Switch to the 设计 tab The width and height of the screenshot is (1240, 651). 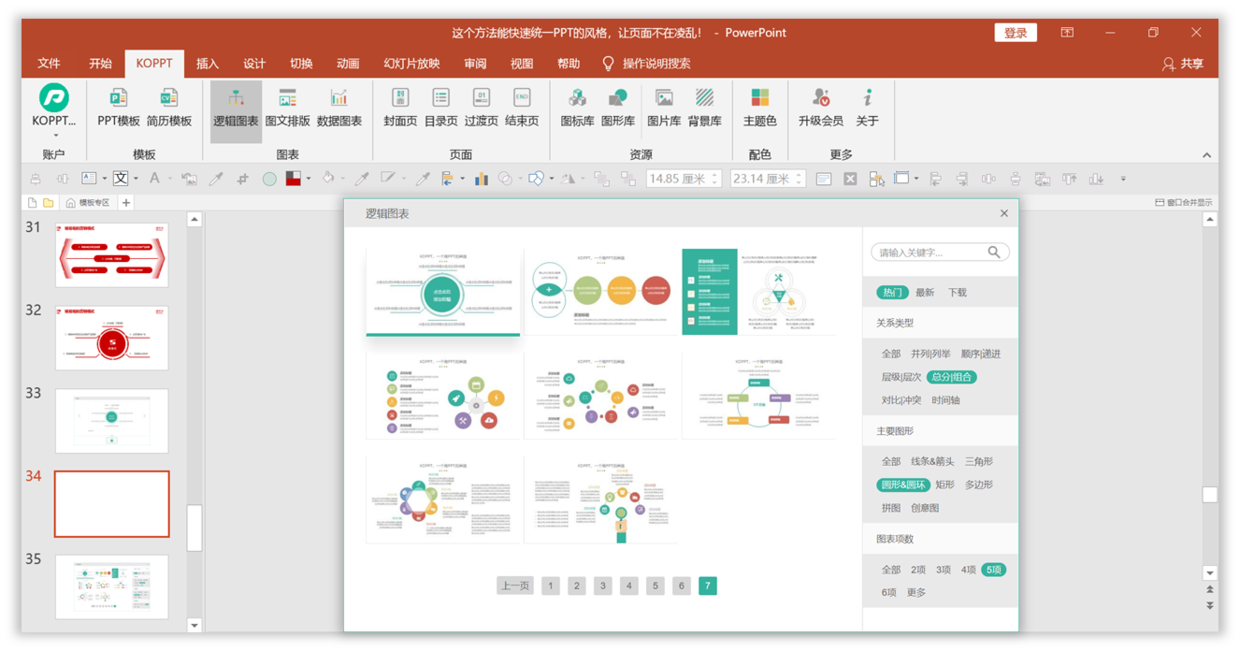[254, 63]
